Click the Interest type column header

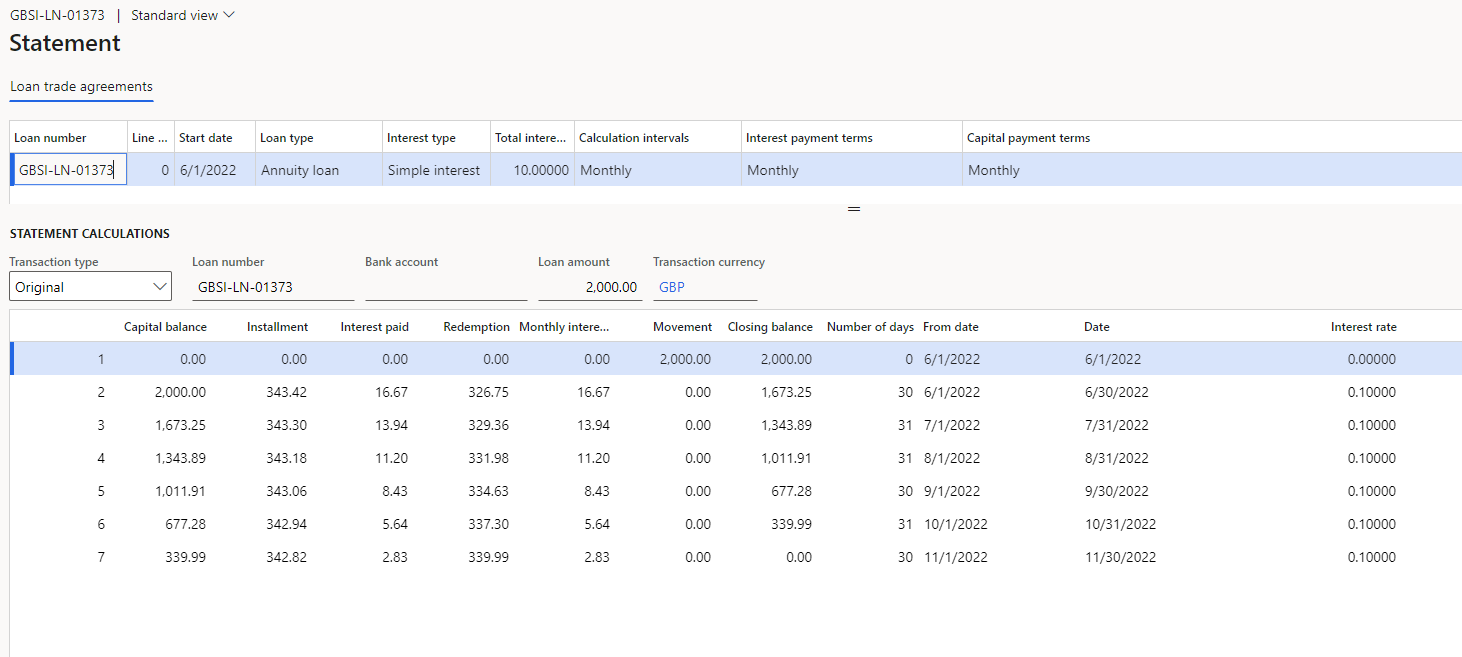click(x=421, y=138)
